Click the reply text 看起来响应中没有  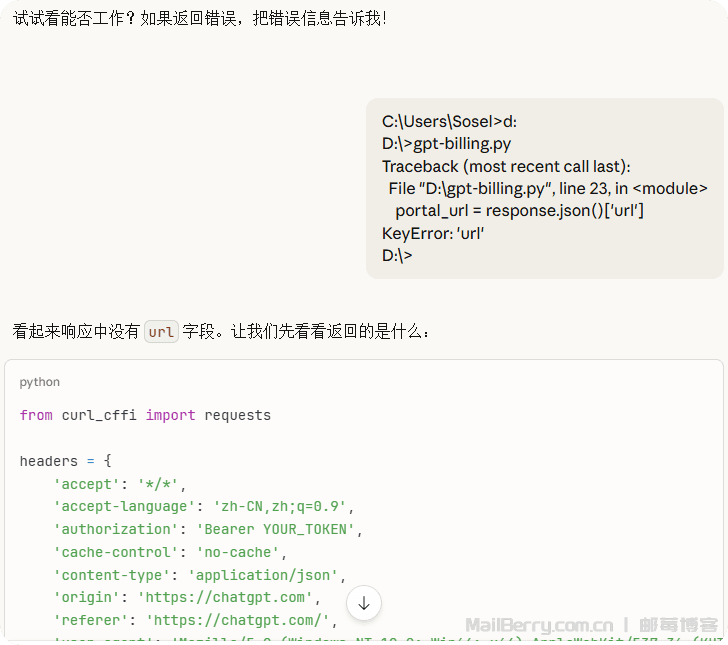[x=76, y=331]
